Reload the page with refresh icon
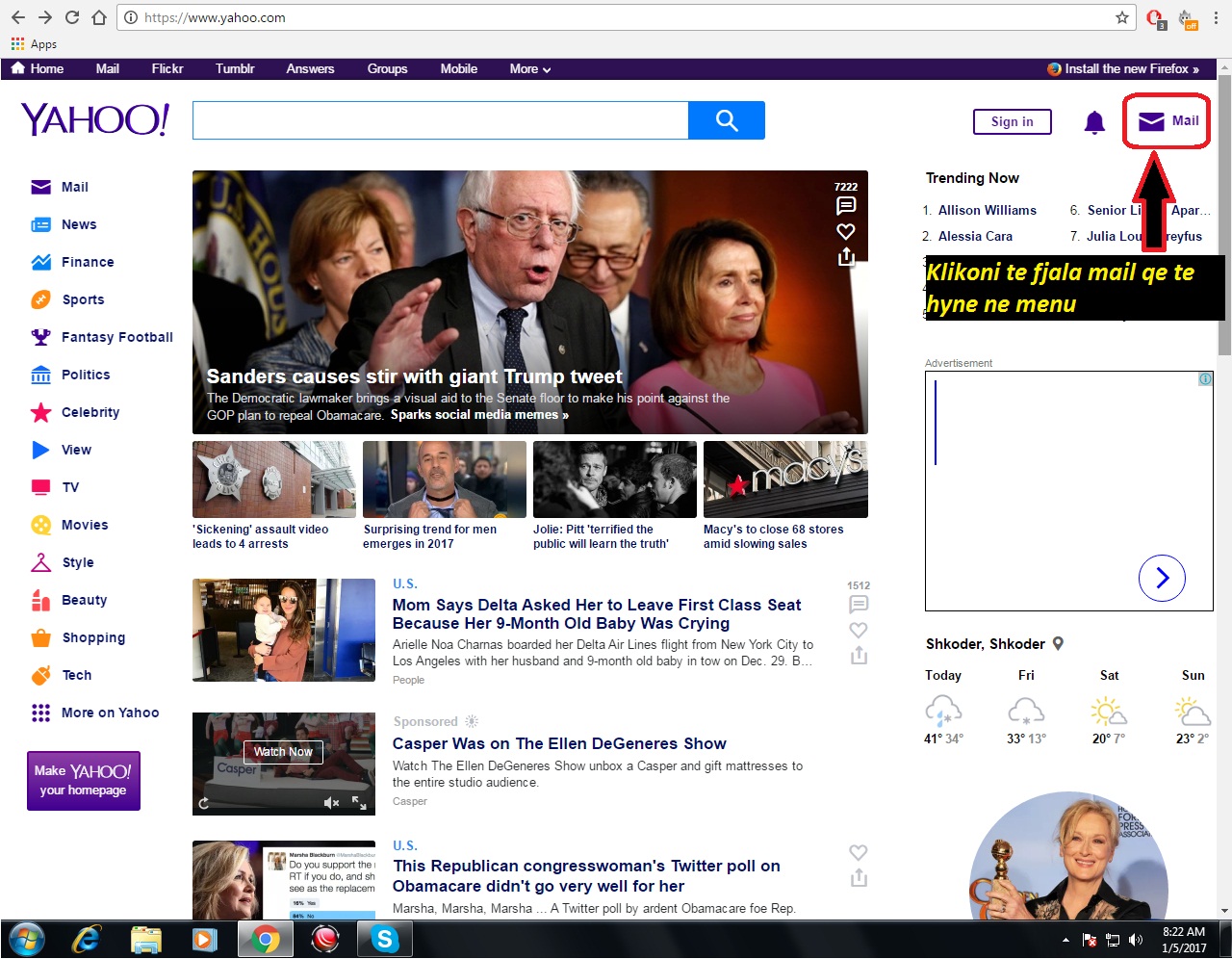The image size is (1232, 959). tap(72, 17)
